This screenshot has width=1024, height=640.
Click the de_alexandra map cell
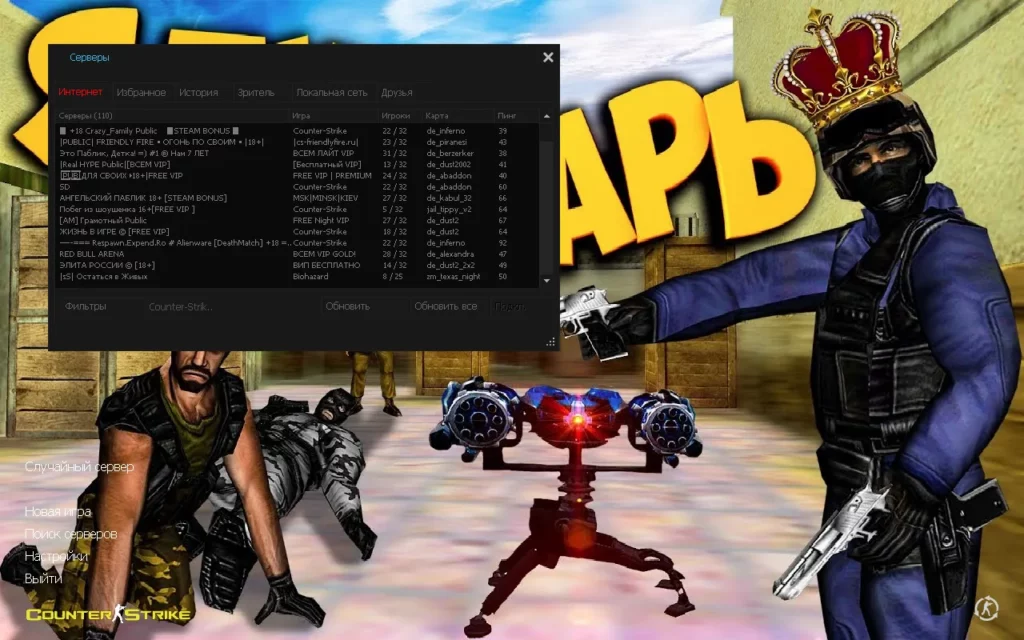pyautogui.click(x=450, y=254)
